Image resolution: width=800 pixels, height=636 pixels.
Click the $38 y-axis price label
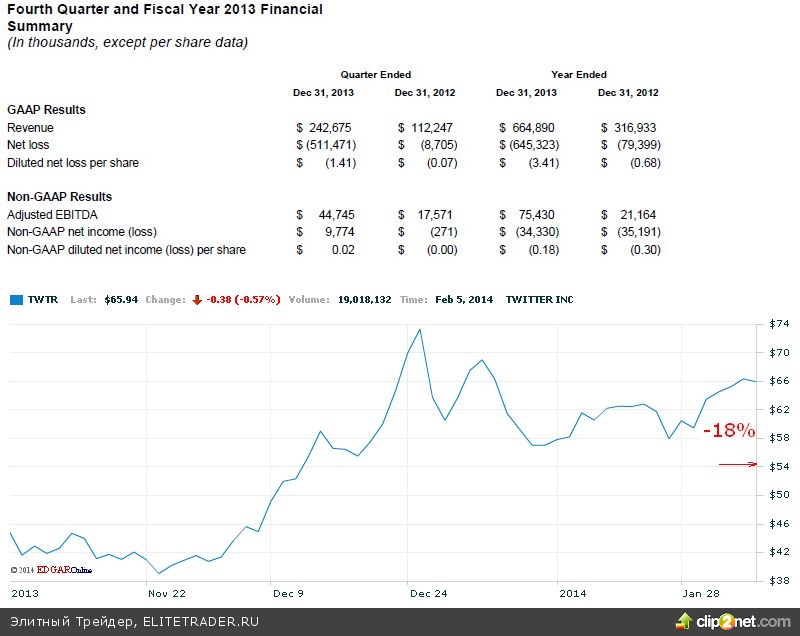pyautogui.click(x=779, y=580)
